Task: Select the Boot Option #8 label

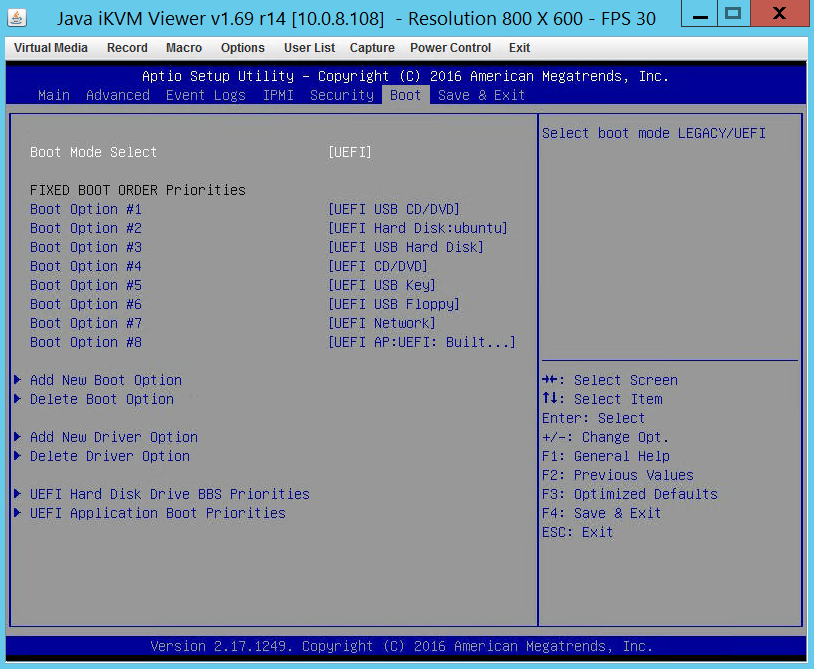Action: coord(86,343)
